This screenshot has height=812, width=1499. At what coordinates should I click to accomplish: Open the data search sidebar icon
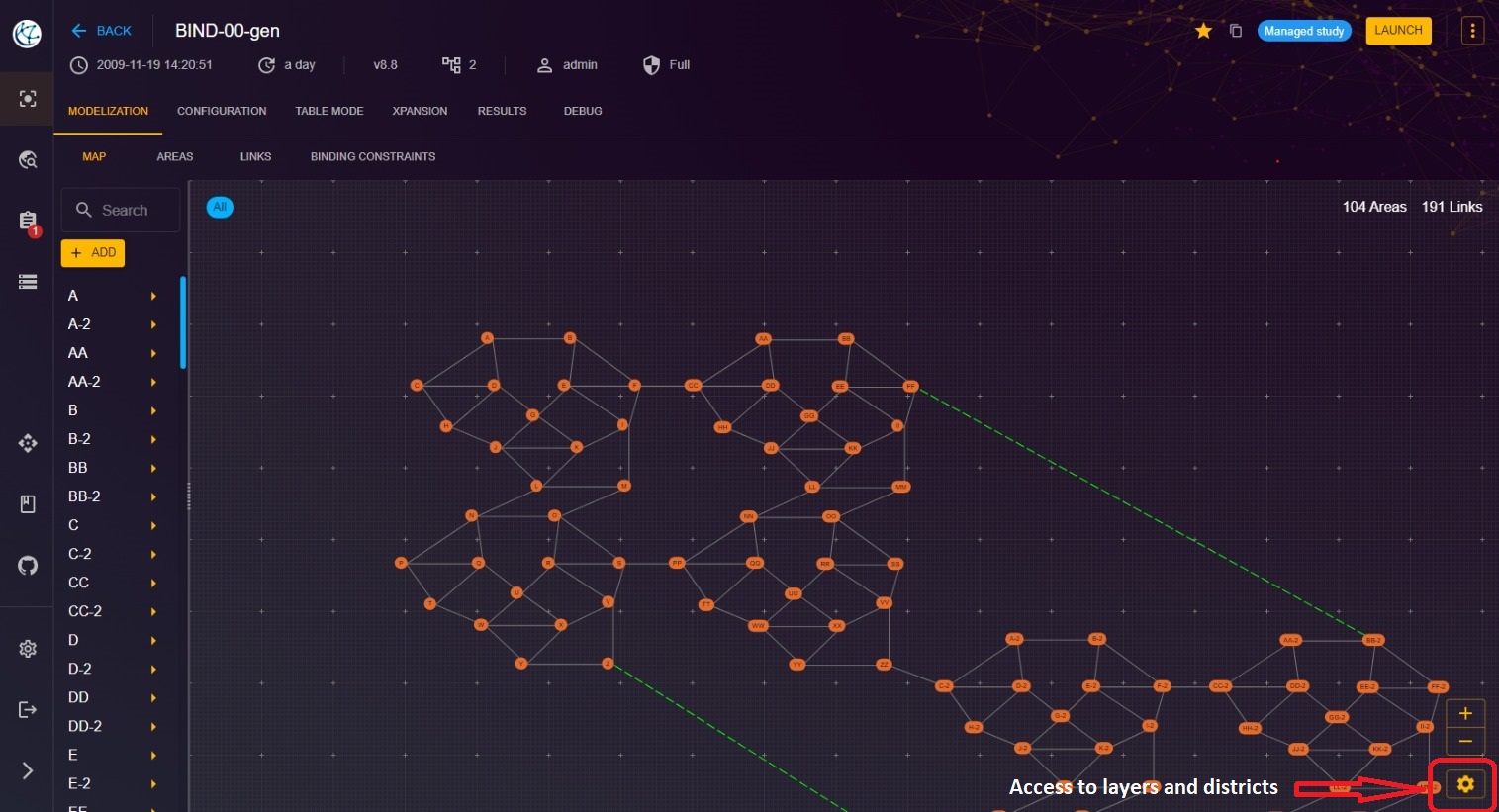click(x=28, y=159)
